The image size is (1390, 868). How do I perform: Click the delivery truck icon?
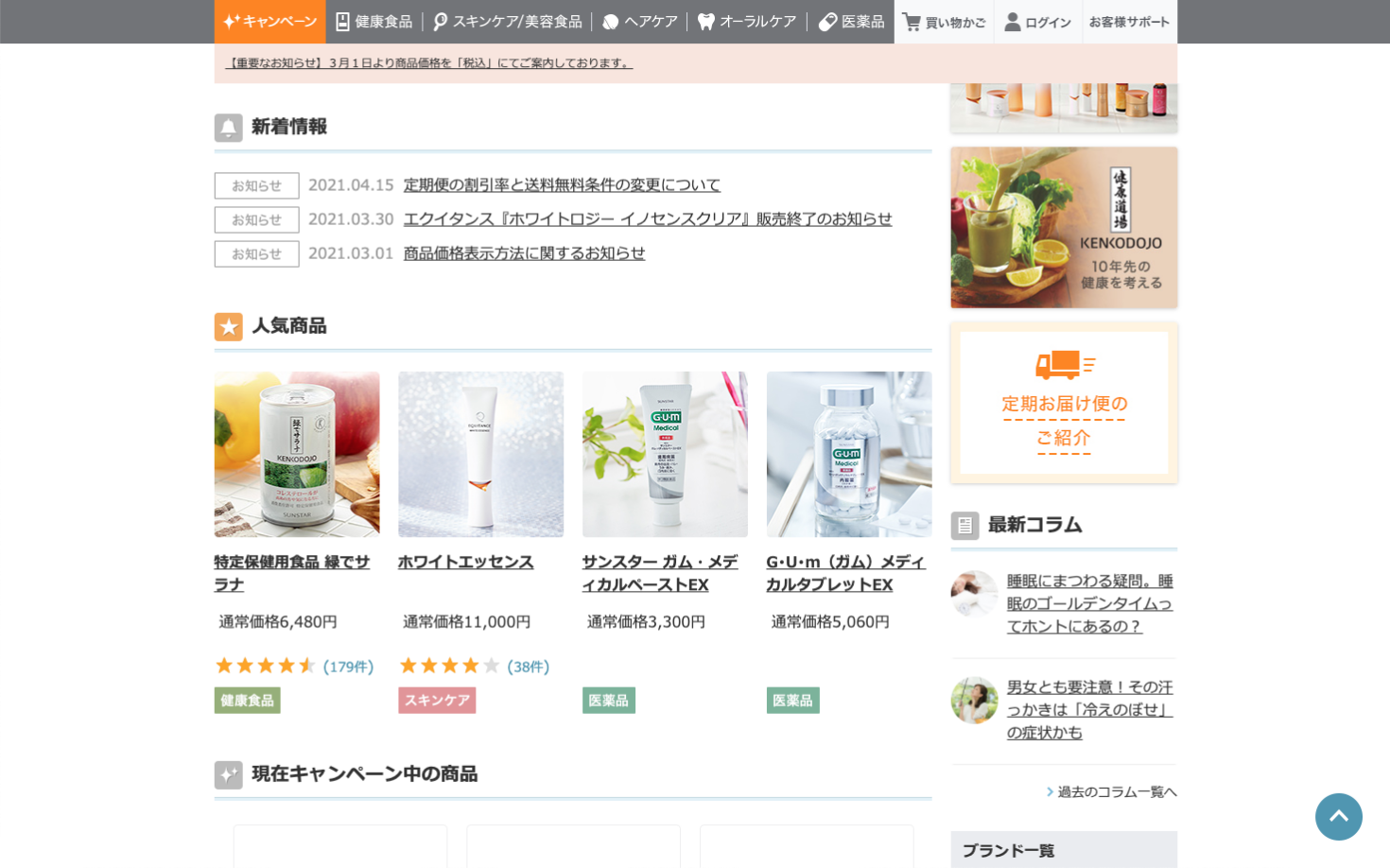point(1064,364)
